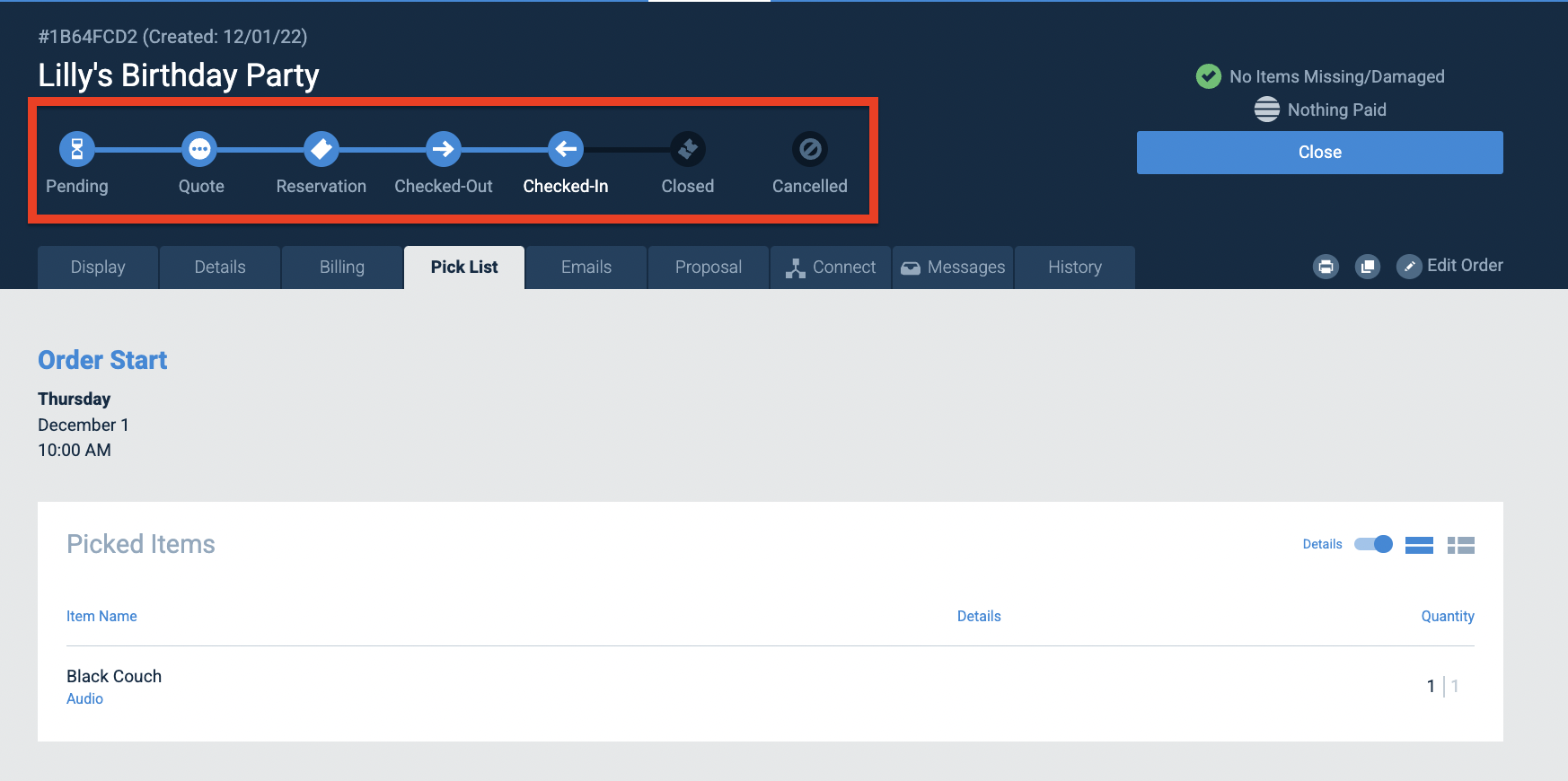The width and height of the screenshot is (1568, 781).
Task: Click the Lilly's Birthday Party title
Action: point(179,75)
